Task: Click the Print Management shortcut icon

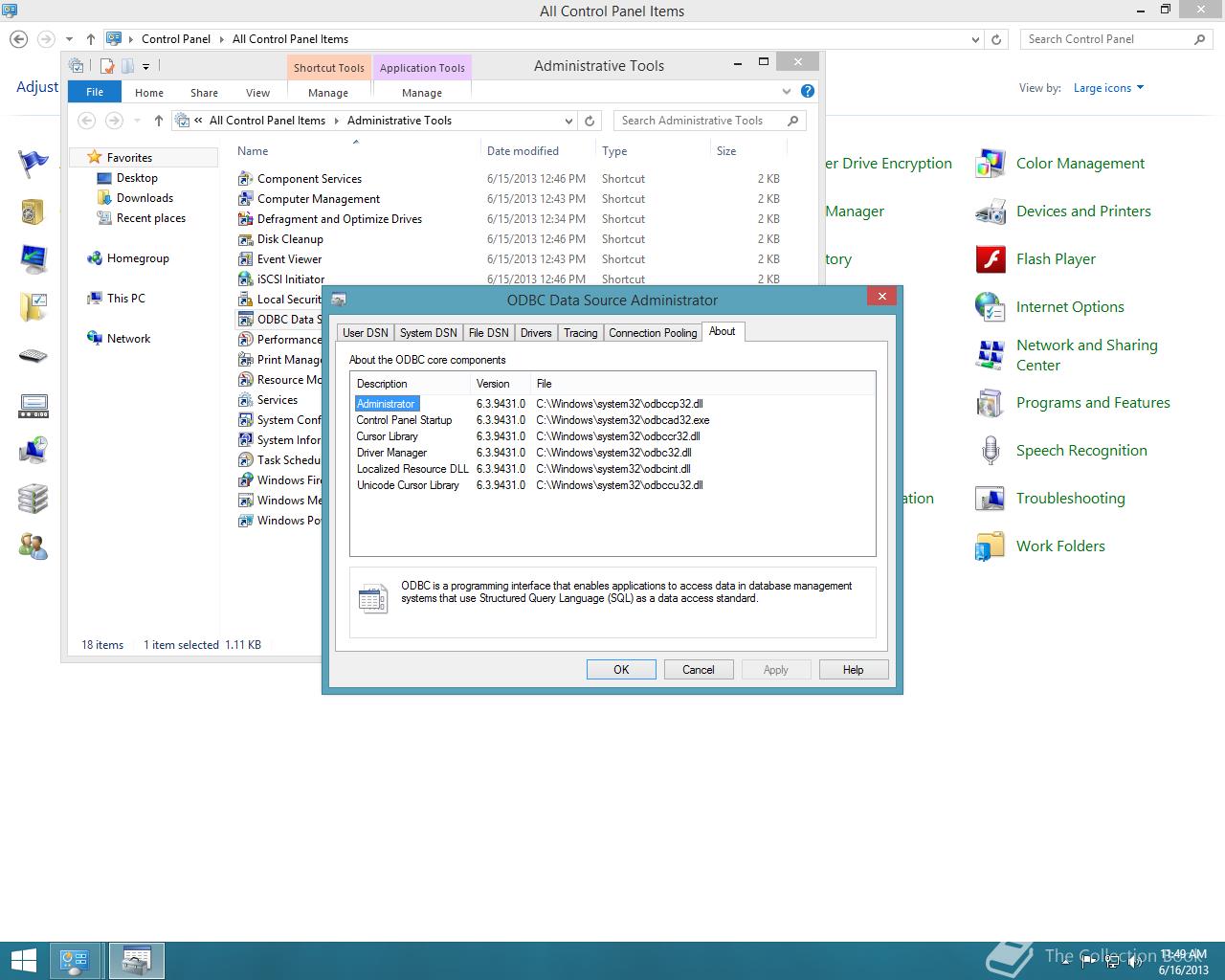Action: (x=245, y=360)
